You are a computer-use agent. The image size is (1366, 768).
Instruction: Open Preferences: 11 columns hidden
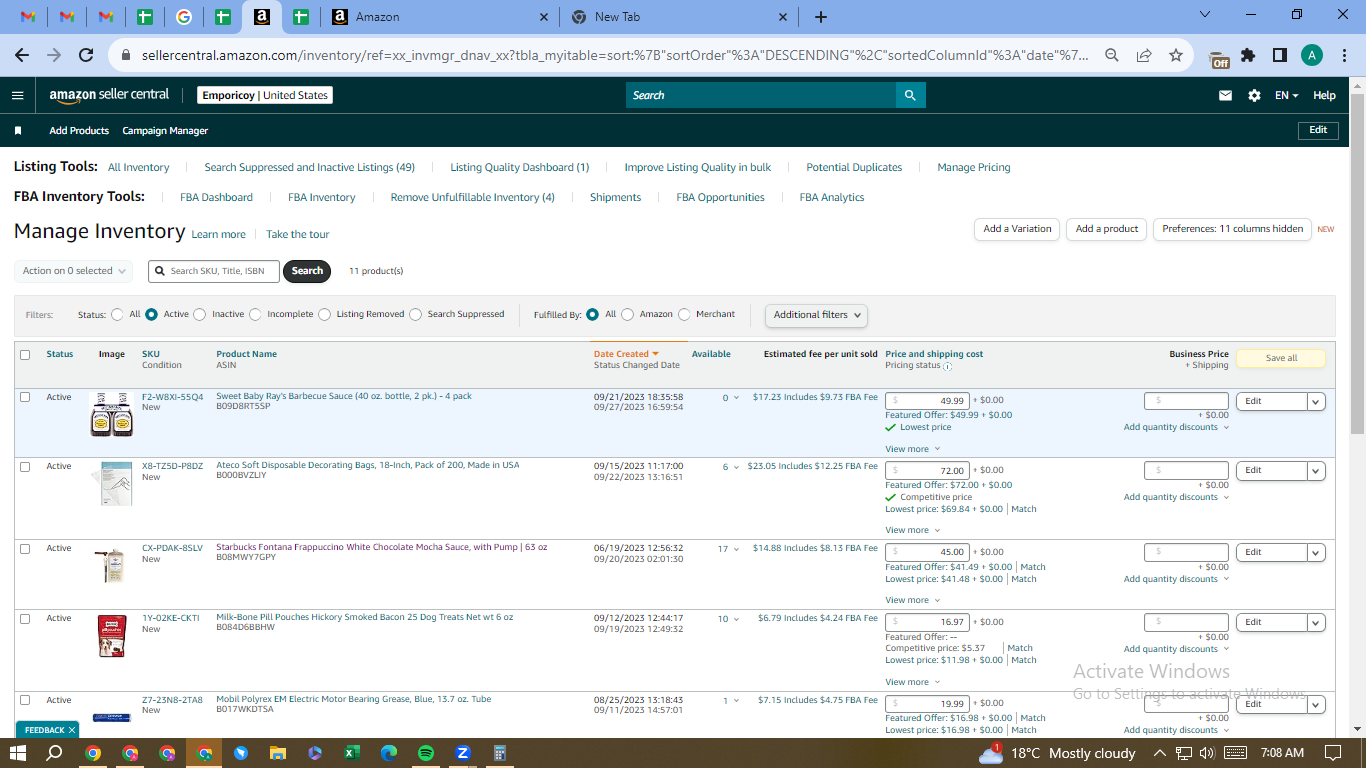pos(1233,229)
